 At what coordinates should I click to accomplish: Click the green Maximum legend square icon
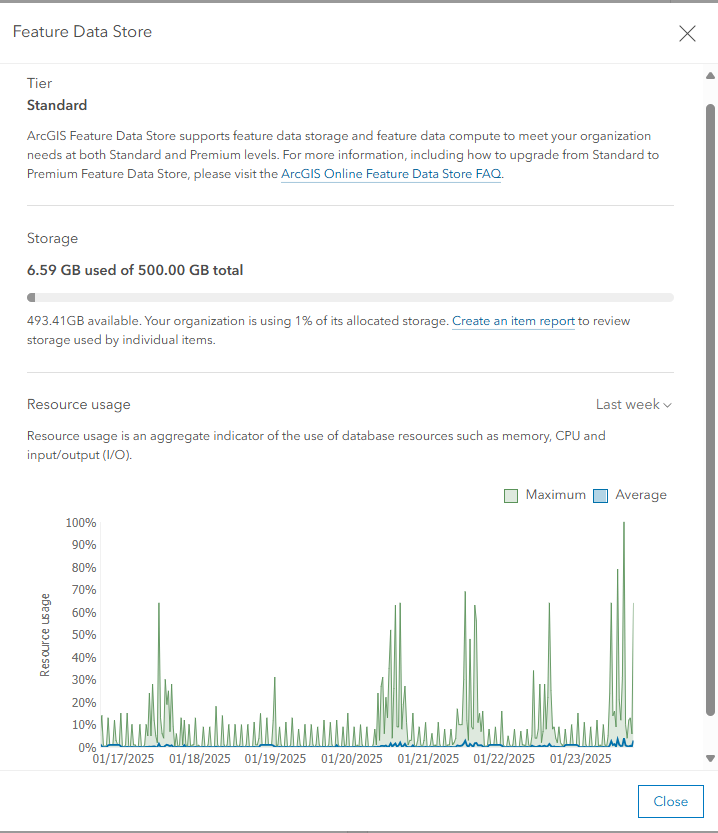pos(510,494)
